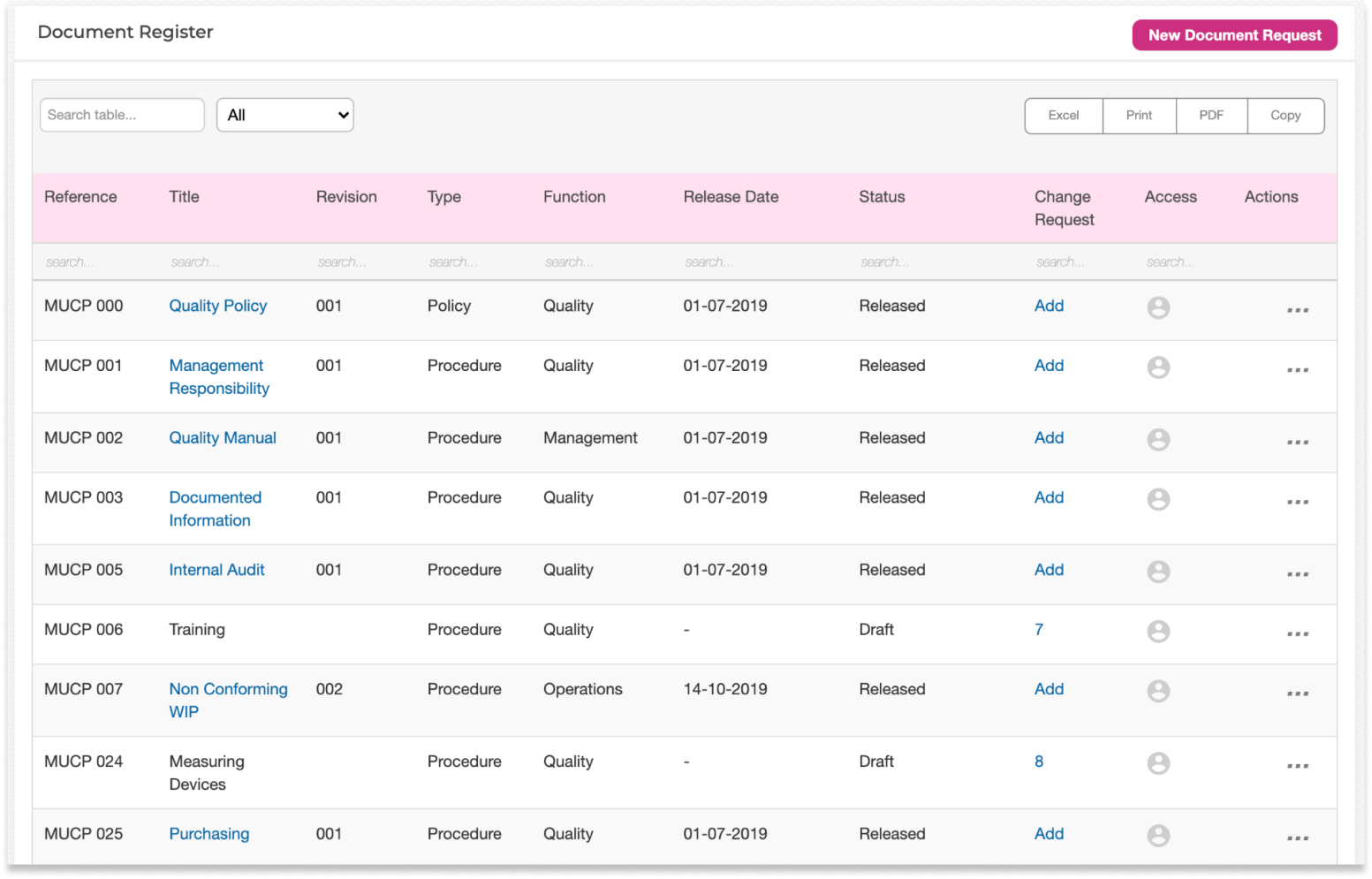The image size is (1372, 879).
Task: Sort by Revision column header
Action: pyautogui.click(x=346, y=197)
